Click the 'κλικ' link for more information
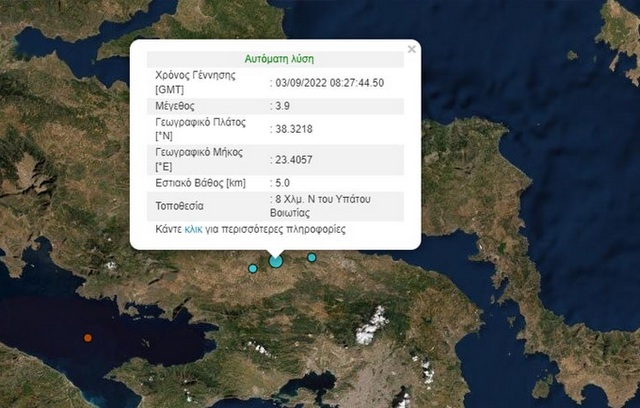Screen dimensions: 640x408 194,230
